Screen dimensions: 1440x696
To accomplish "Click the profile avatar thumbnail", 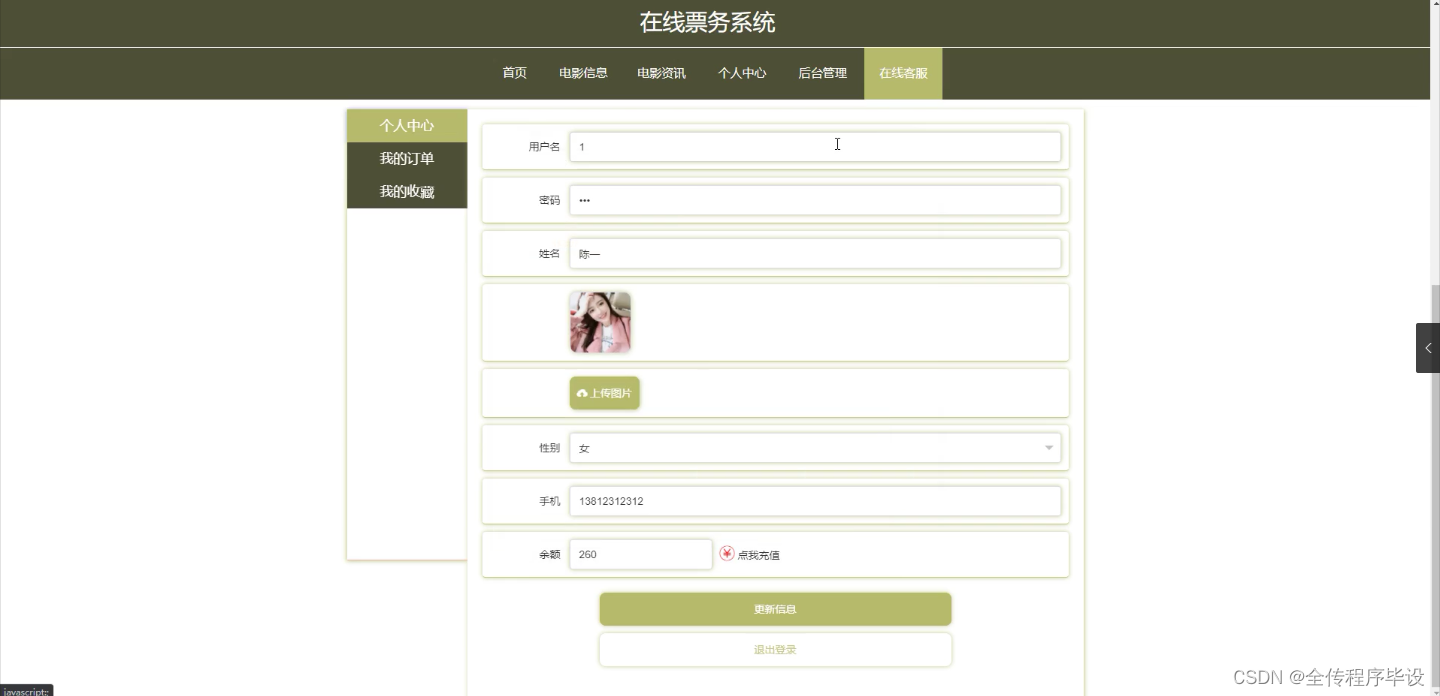I will [599, 321].
